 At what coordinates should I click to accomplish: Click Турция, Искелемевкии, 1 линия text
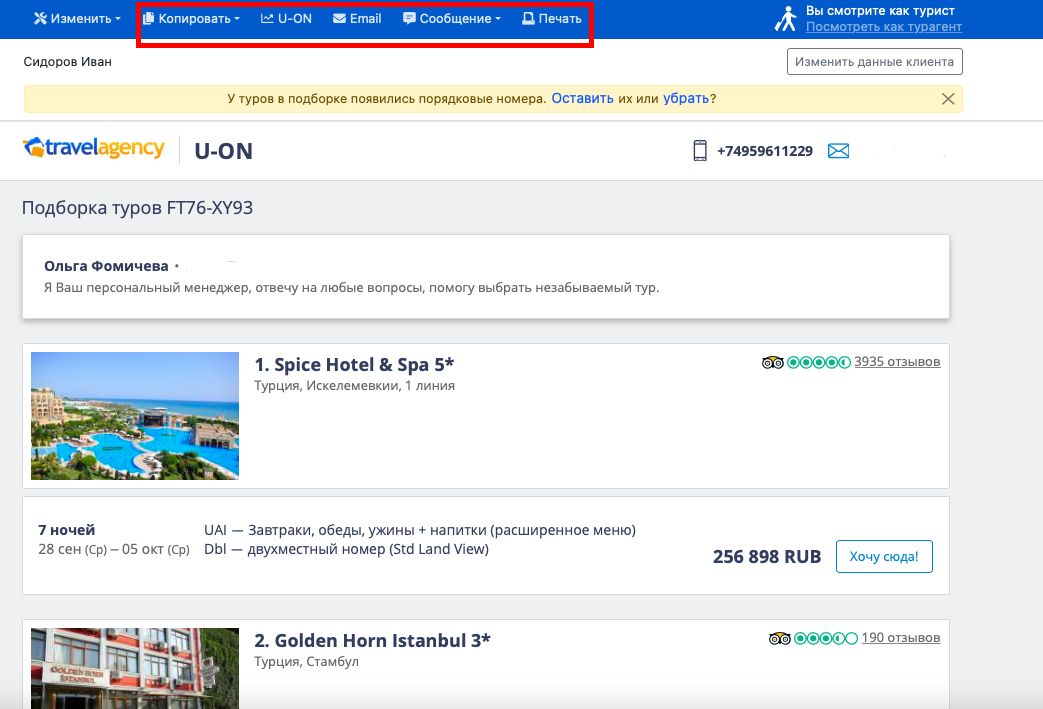tap(355, 386)
